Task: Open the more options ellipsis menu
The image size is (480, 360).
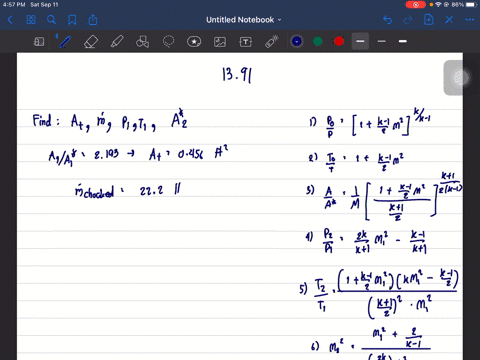Action: 470,20
